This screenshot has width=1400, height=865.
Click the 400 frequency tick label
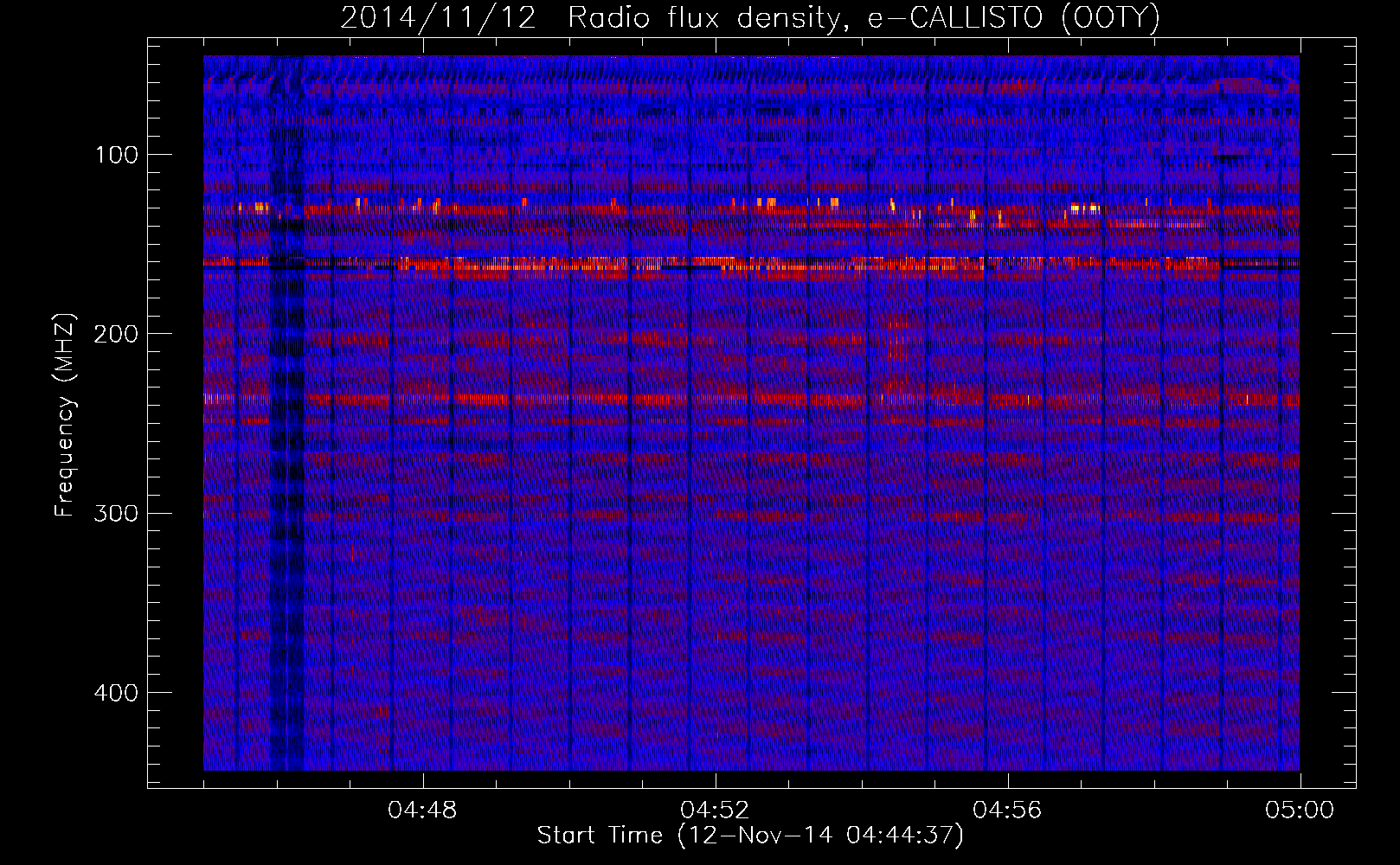(117, 693)
